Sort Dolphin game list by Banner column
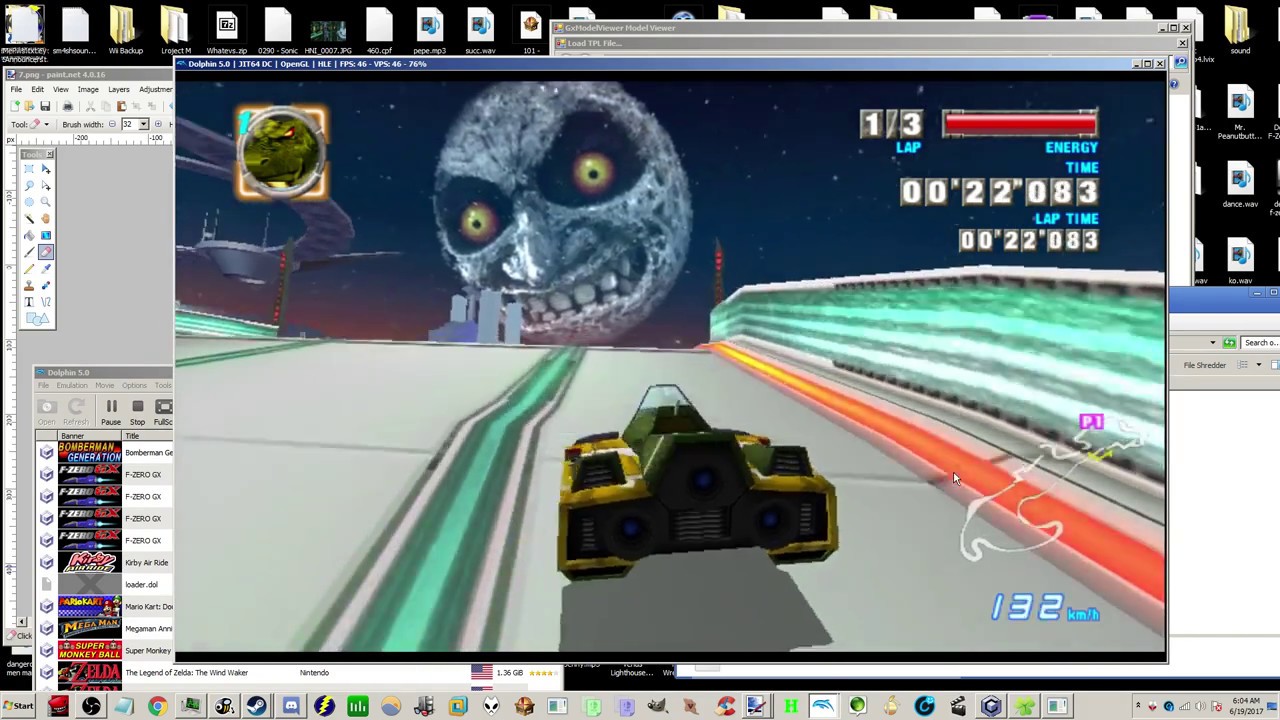The image size is (1280, 720). [x=89, y=436]
